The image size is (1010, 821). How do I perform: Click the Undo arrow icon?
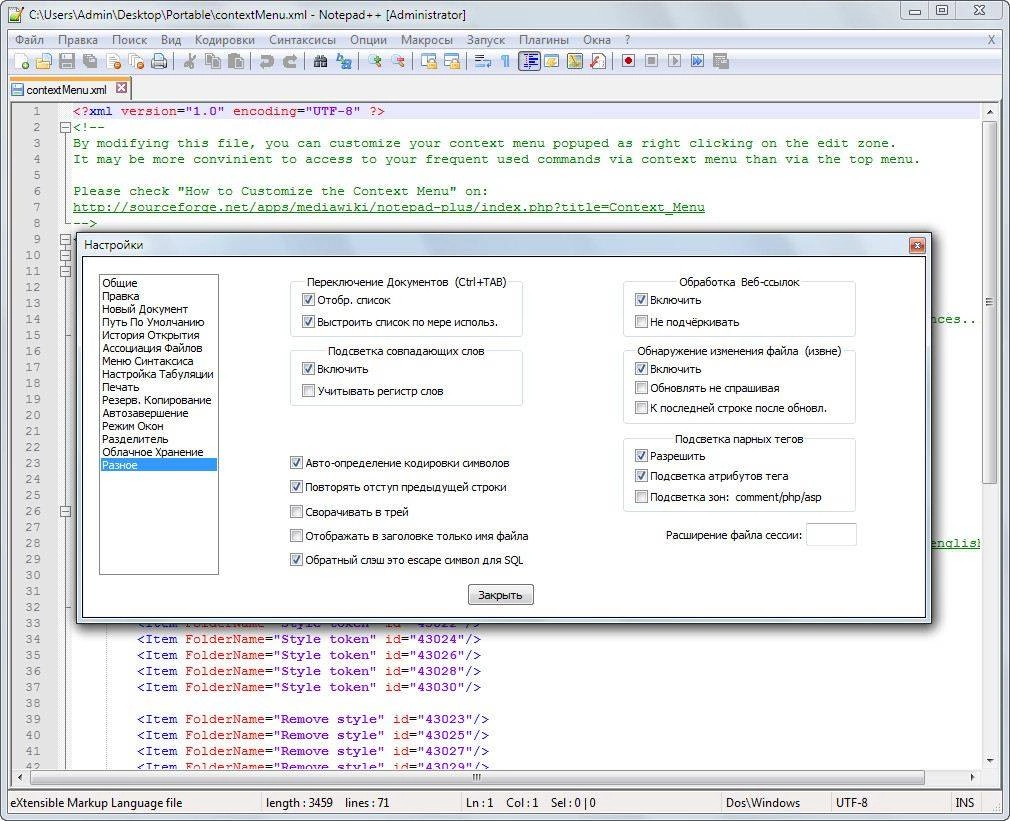point(266,61)
